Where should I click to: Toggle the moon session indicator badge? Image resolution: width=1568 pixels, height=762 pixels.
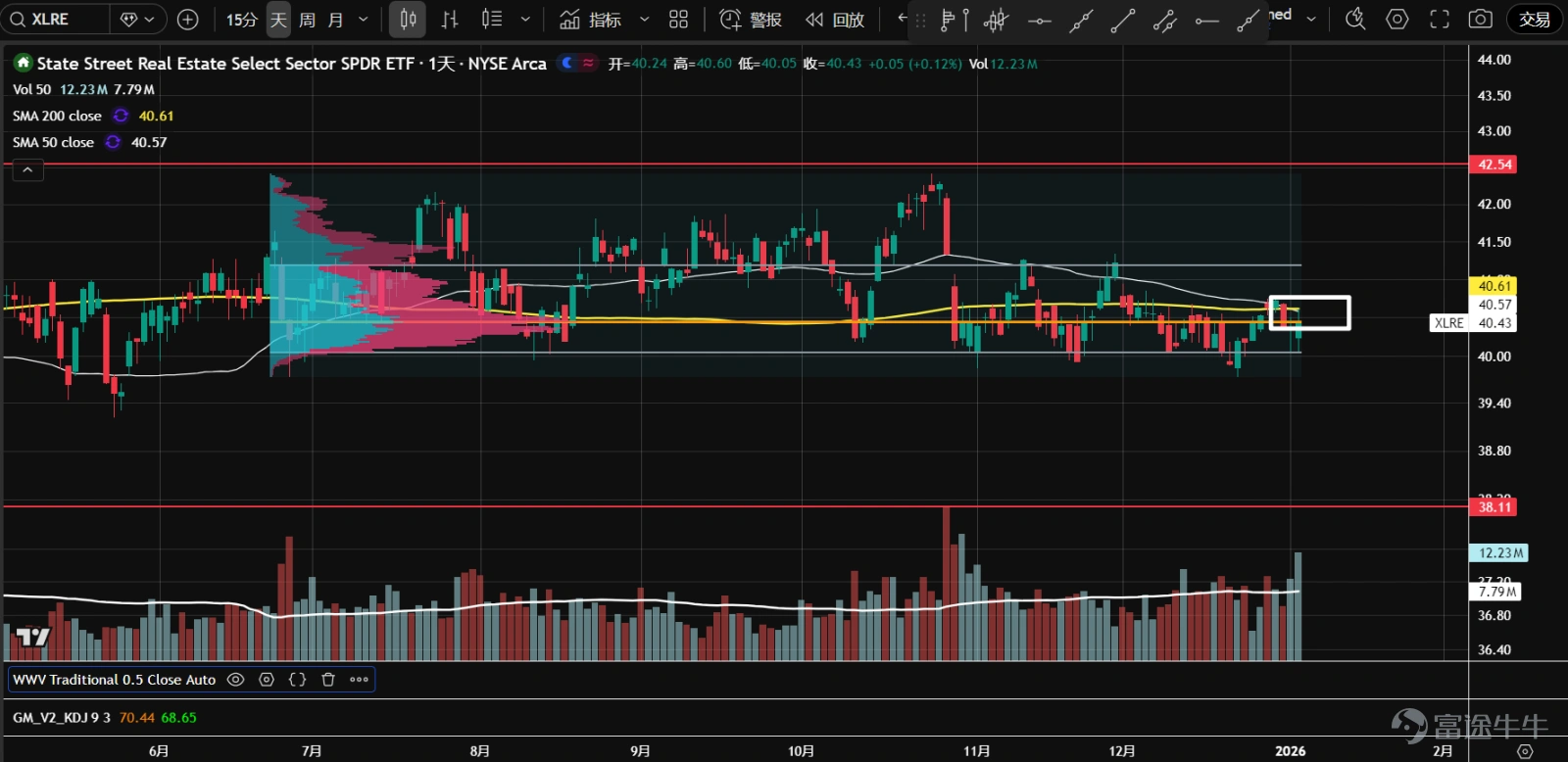[567, 63]
